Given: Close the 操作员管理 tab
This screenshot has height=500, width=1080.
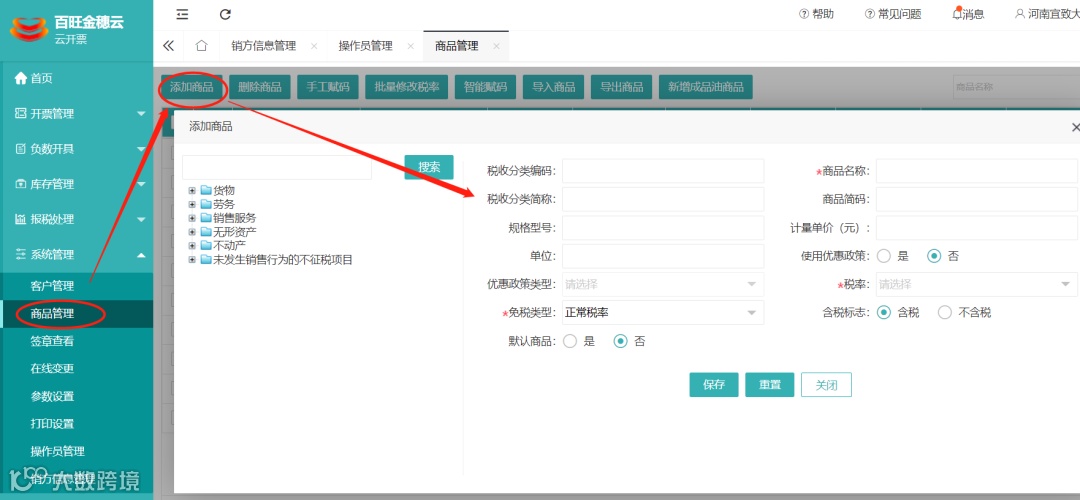Looking at the screenshot, I should pos(411,46).
